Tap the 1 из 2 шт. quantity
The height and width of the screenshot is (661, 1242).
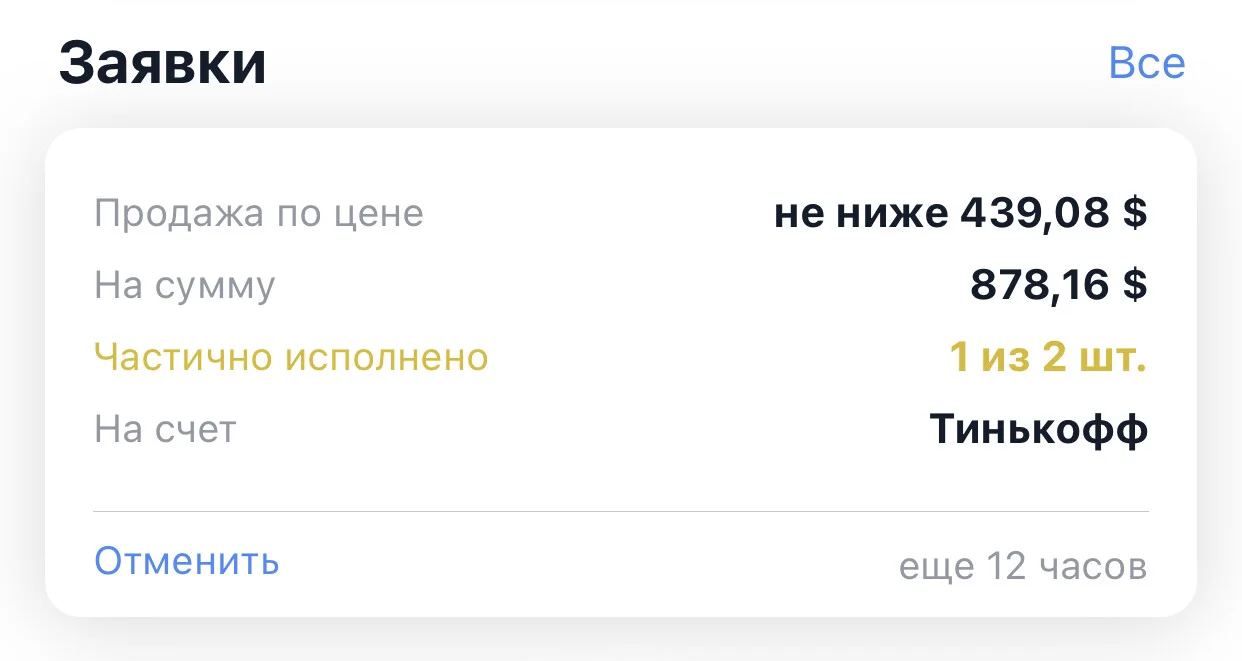(1047, 357)
